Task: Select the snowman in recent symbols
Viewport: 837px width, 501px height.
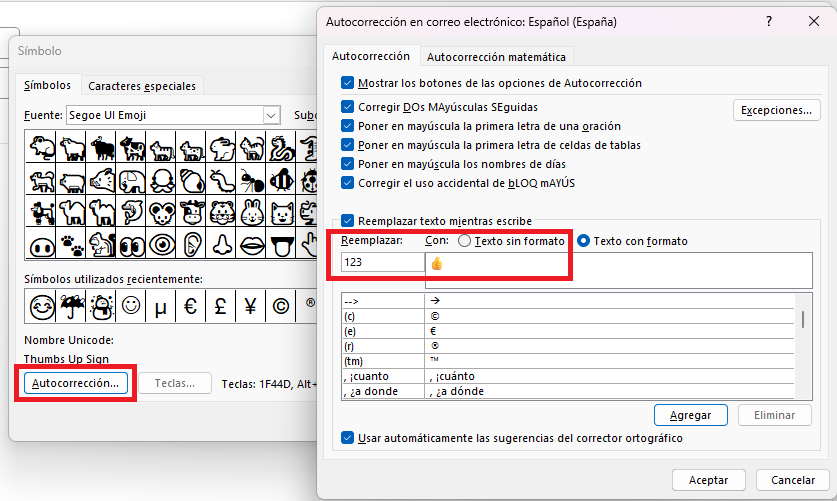Action: pyautogui.click(x=101, y=306)
